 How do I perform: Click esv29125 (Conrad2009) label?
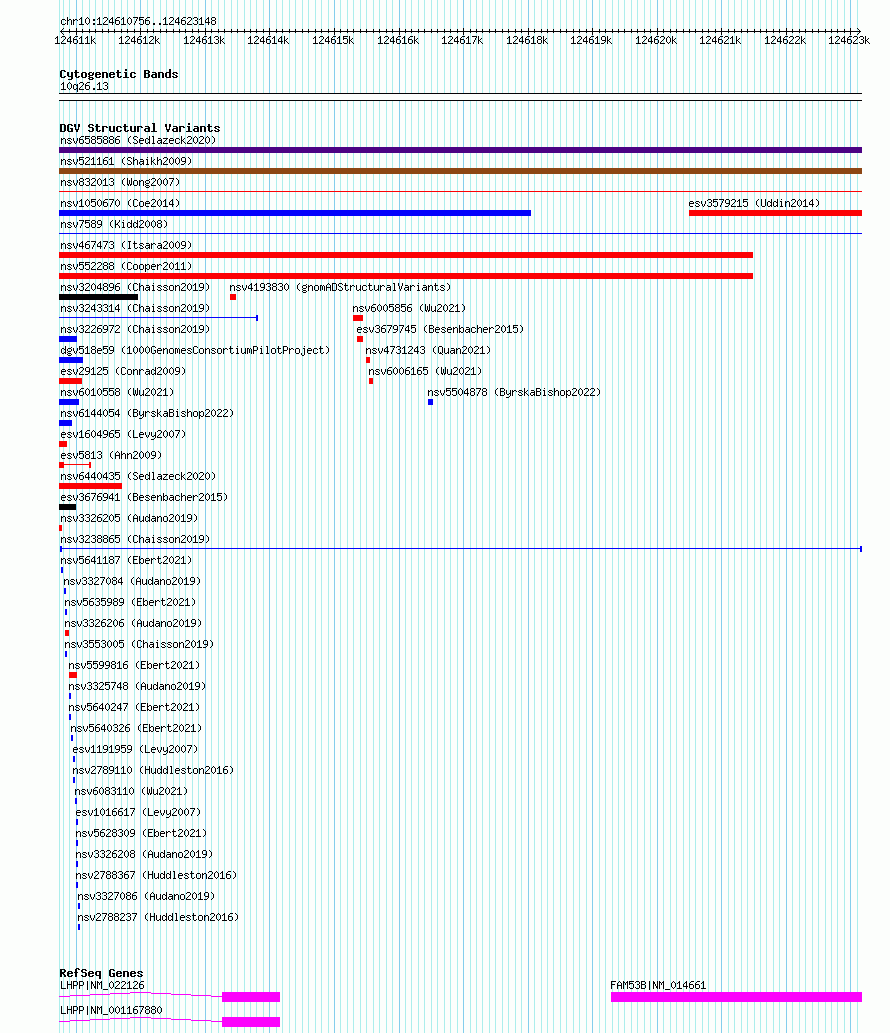pyautogui.click(x=123, y=372)
